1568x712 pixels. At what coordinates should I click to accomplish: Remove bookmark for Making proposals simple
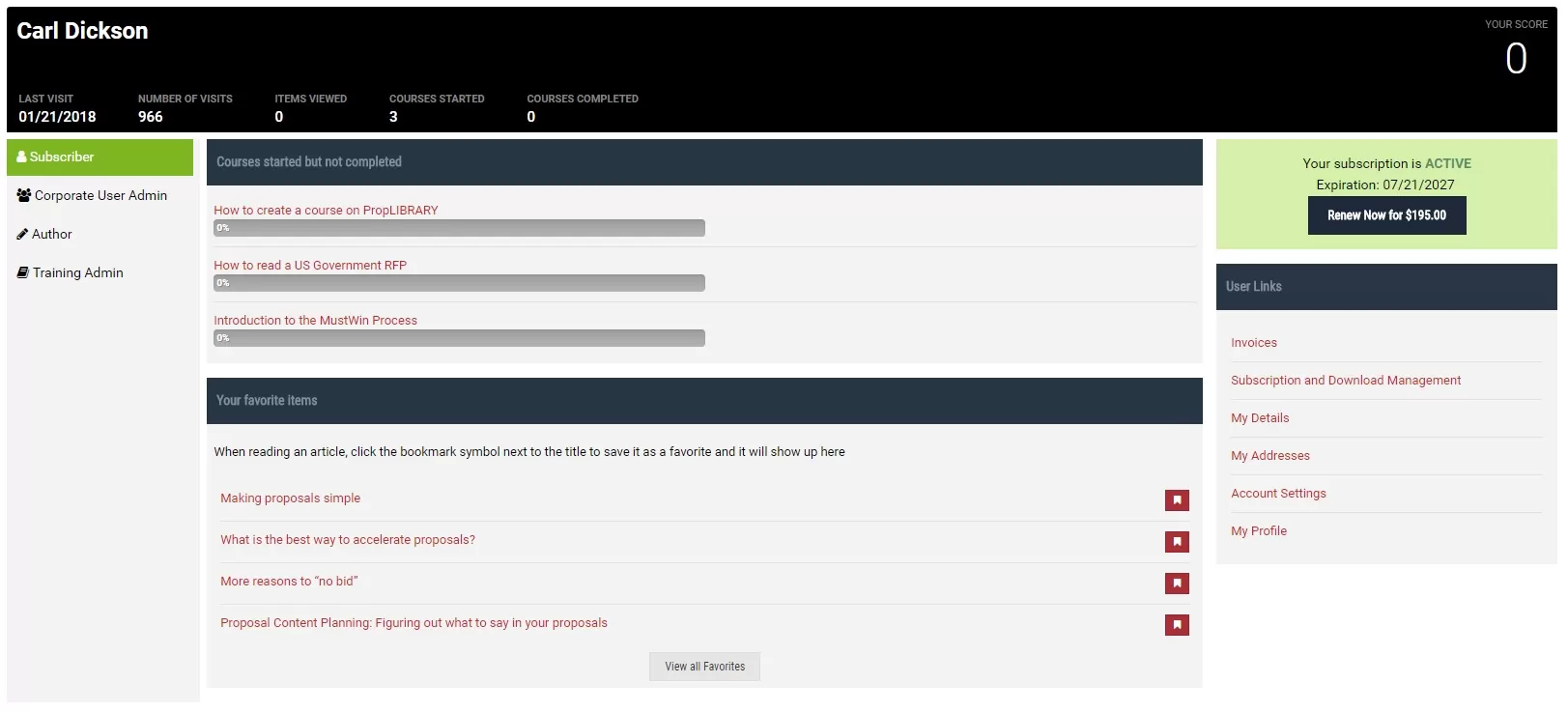tap(1176, 500)
